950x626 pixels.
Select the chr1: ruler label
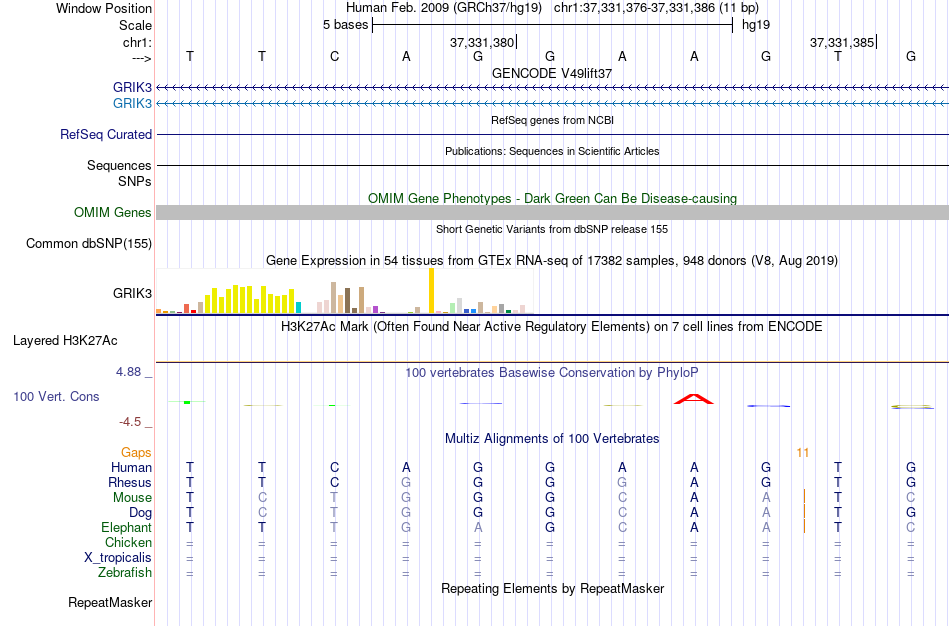click(x=137, y=42)
